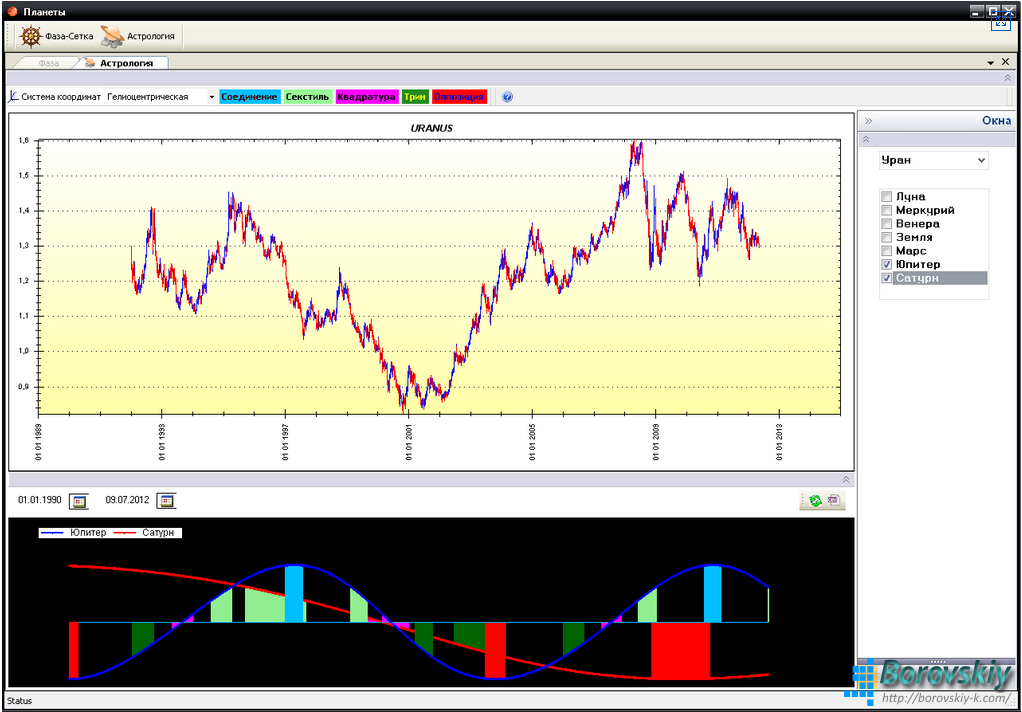This screenshot has height=712, width=1022.
Task: Toggle the Трин aspect button
Action: [415, 97]
